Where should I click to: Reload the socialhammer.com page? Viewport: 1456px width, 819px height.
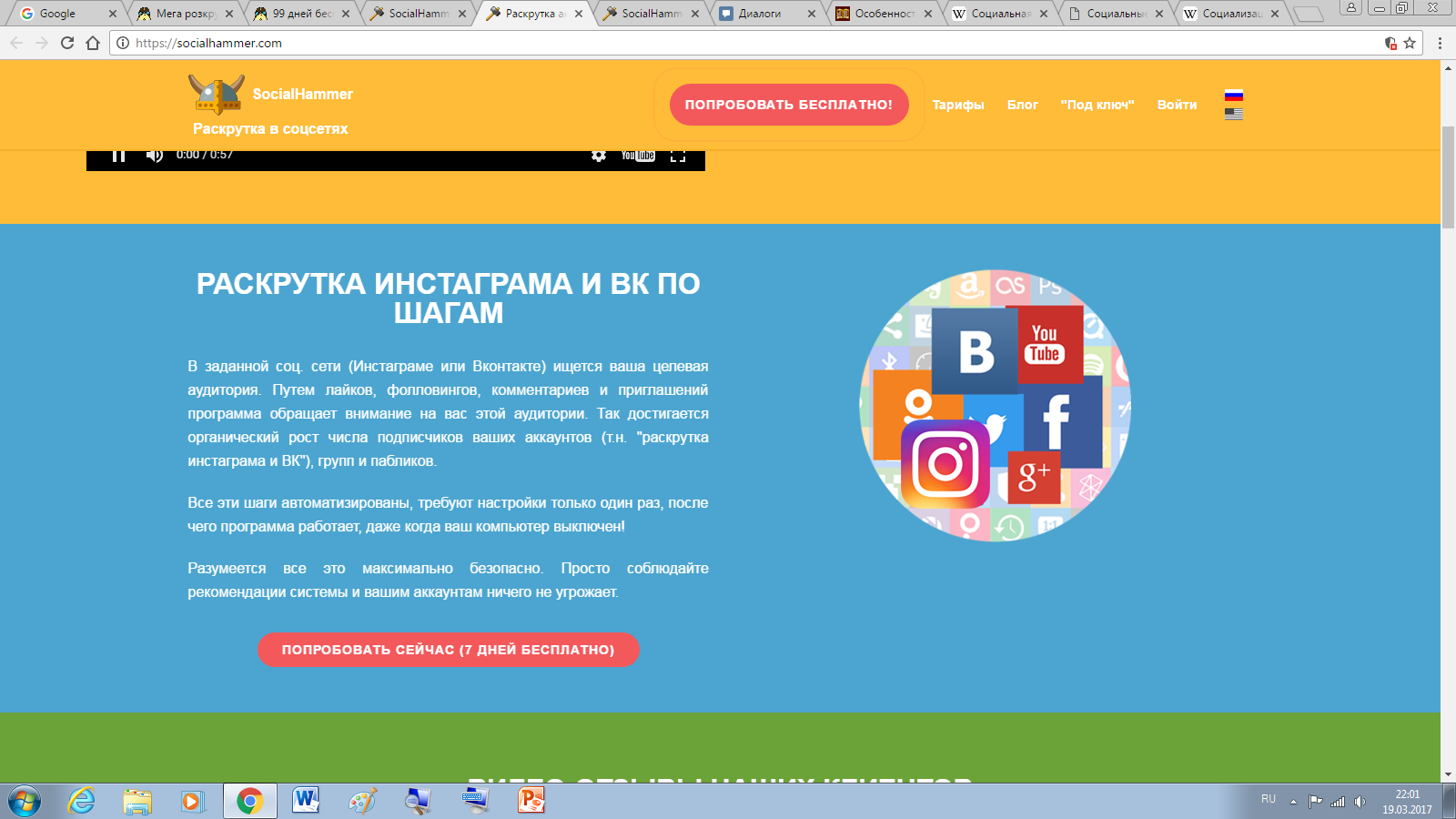click(67, 43)
